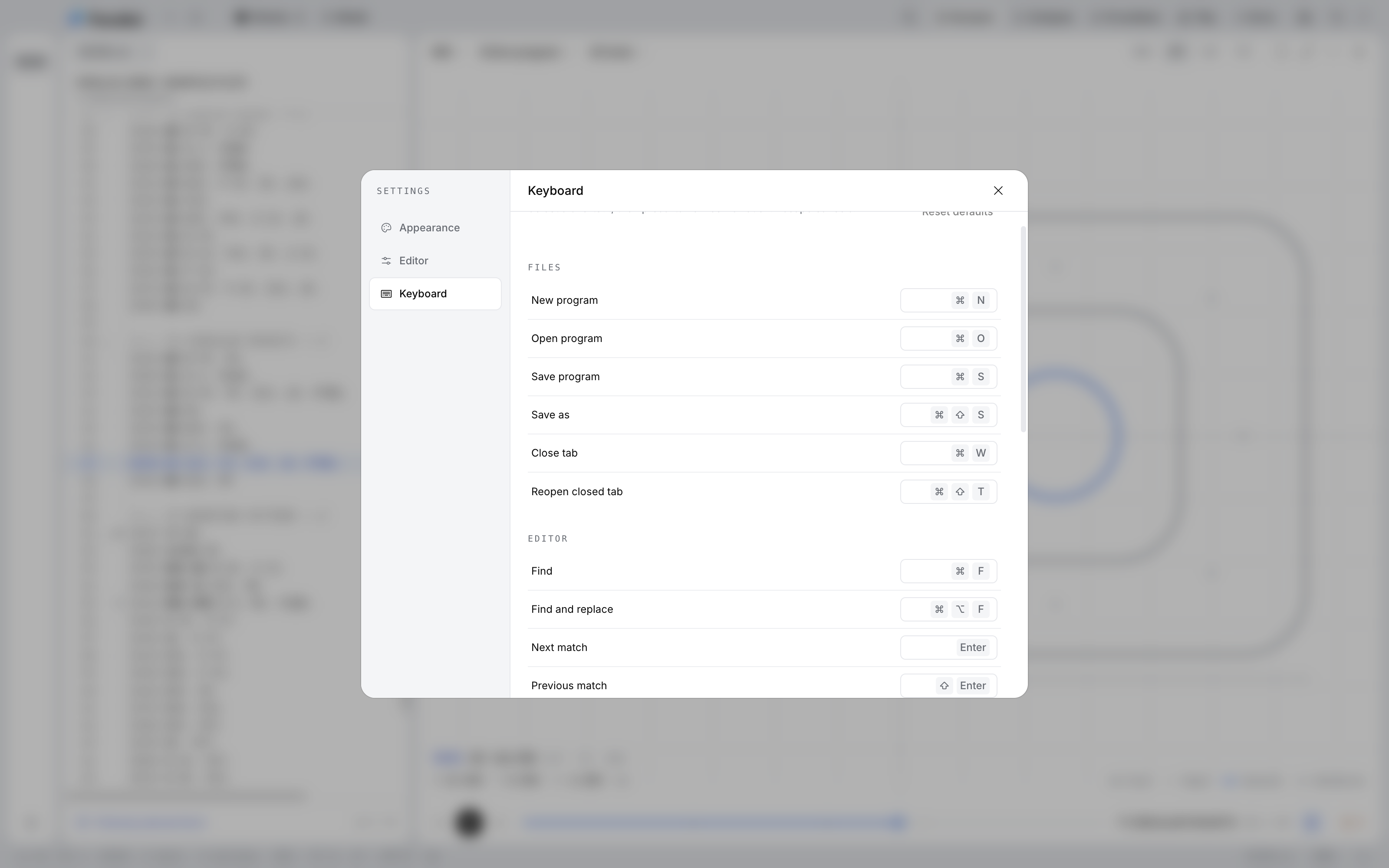Select the Keyboard settings tab
Viewport: 1389px width, 868px height.
[435, 294]
